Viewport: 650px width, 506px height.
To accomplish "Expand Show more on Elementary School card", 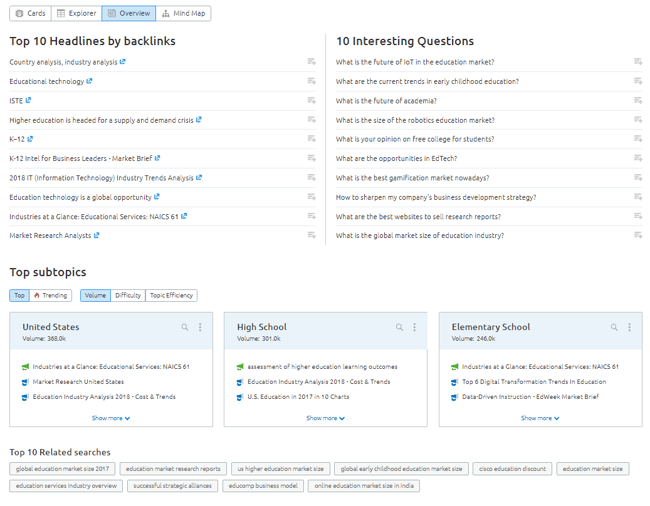I will [x=540, y=418].
